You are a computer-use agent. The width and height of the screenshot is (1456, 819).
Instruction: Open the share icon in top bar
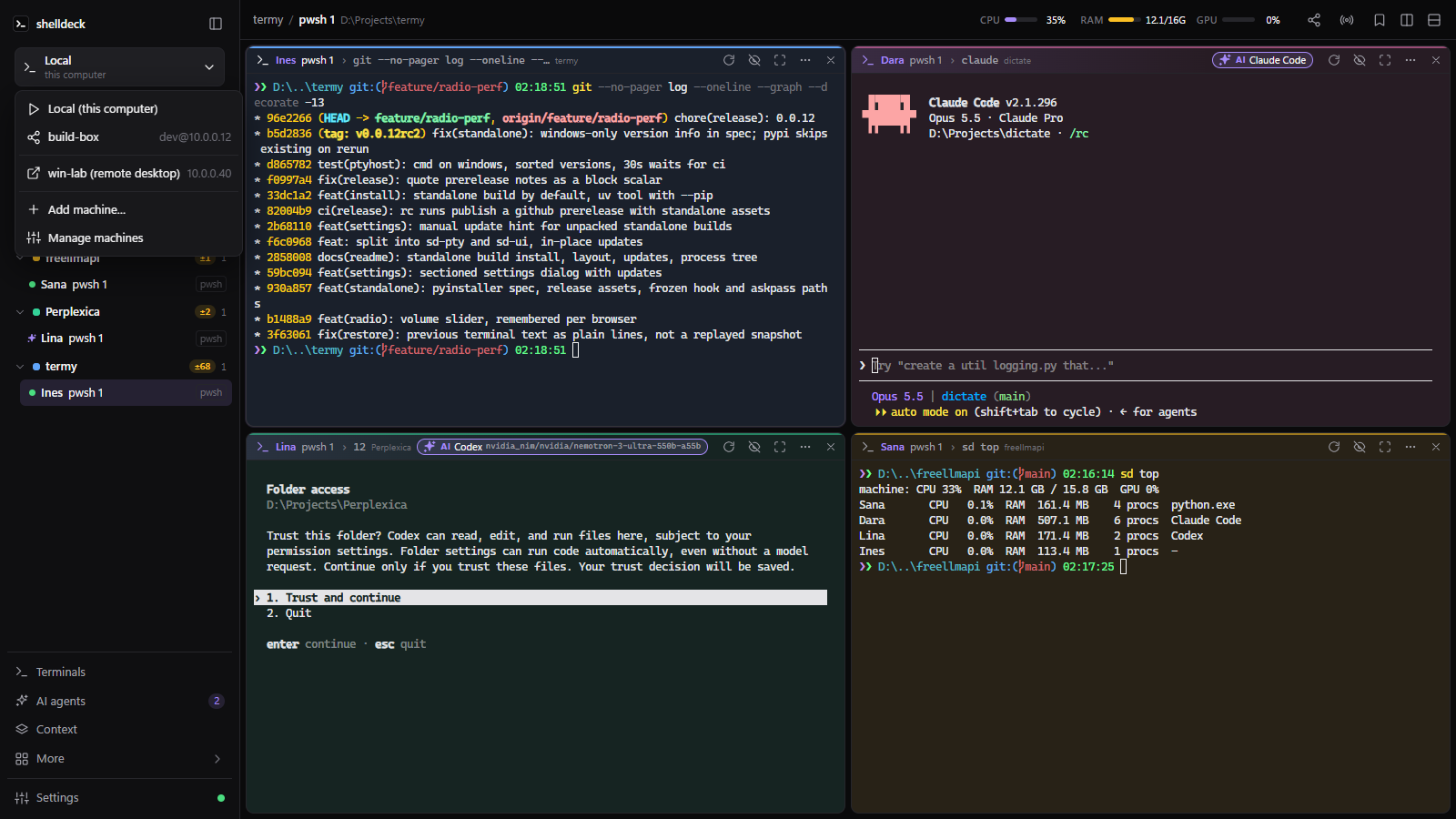pos(1314,20)
